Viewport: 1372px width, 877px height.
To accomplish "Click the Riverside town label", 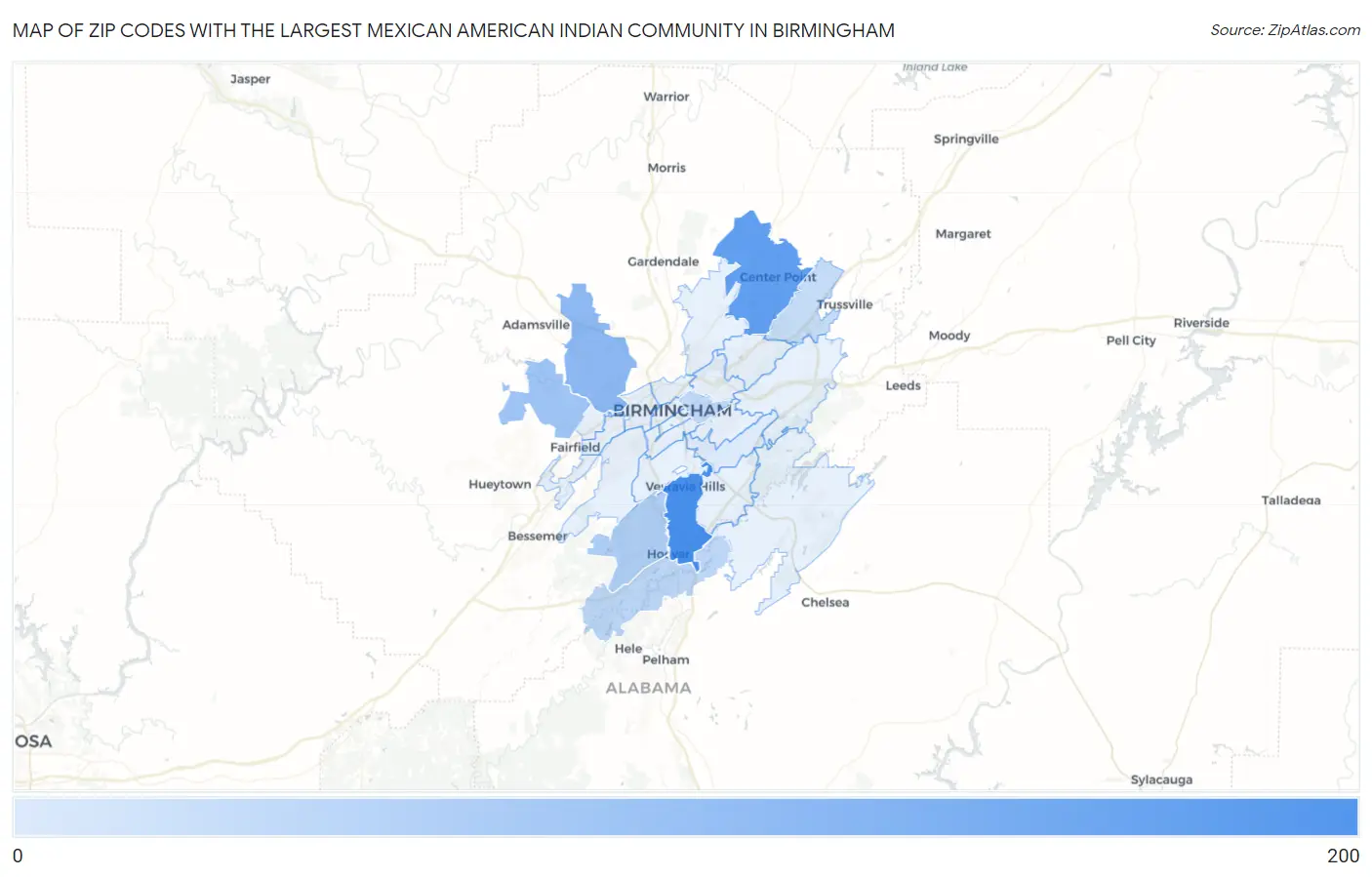I will click(1201, 323).
